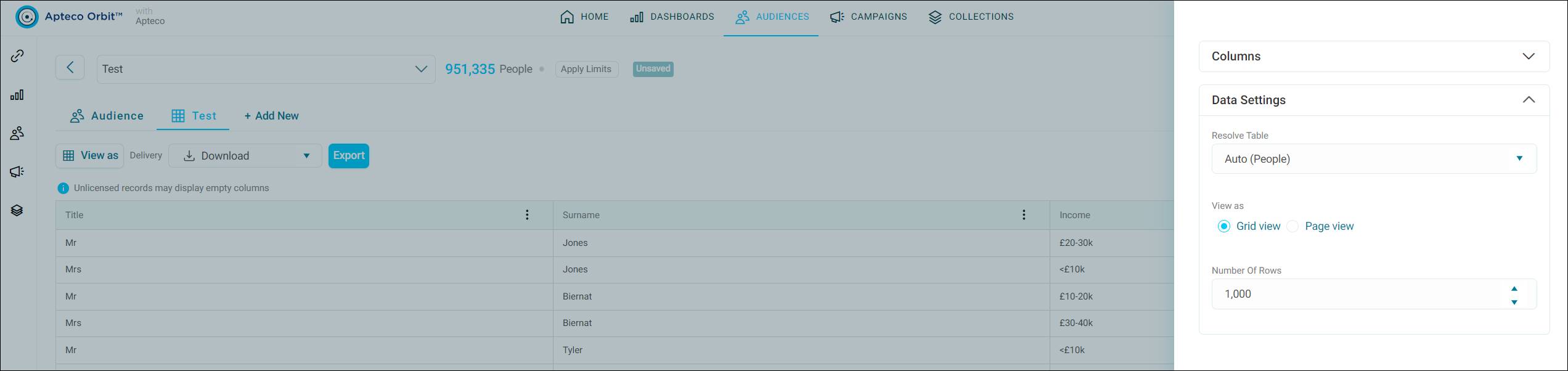Open the Surname column options menu
This screenshot has width=1568, height=371.
1024,214
